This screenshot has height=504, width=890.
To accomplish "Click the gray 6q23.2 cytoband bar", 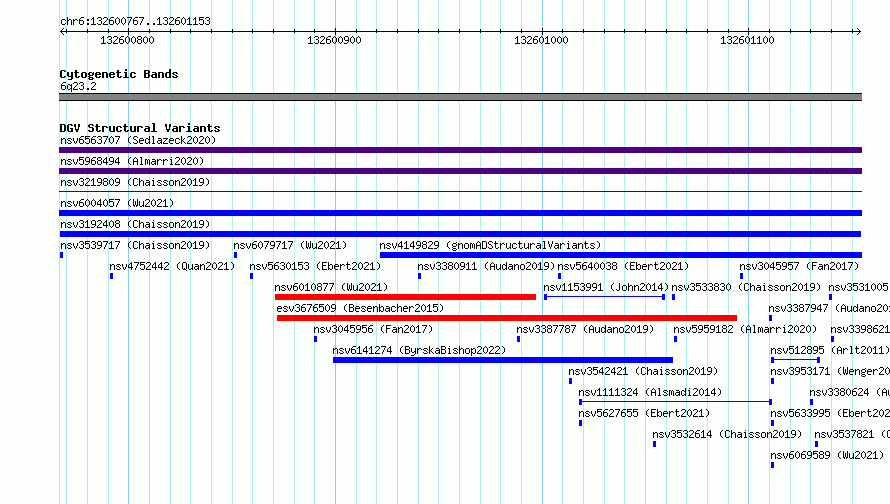I will click(460, 97).
